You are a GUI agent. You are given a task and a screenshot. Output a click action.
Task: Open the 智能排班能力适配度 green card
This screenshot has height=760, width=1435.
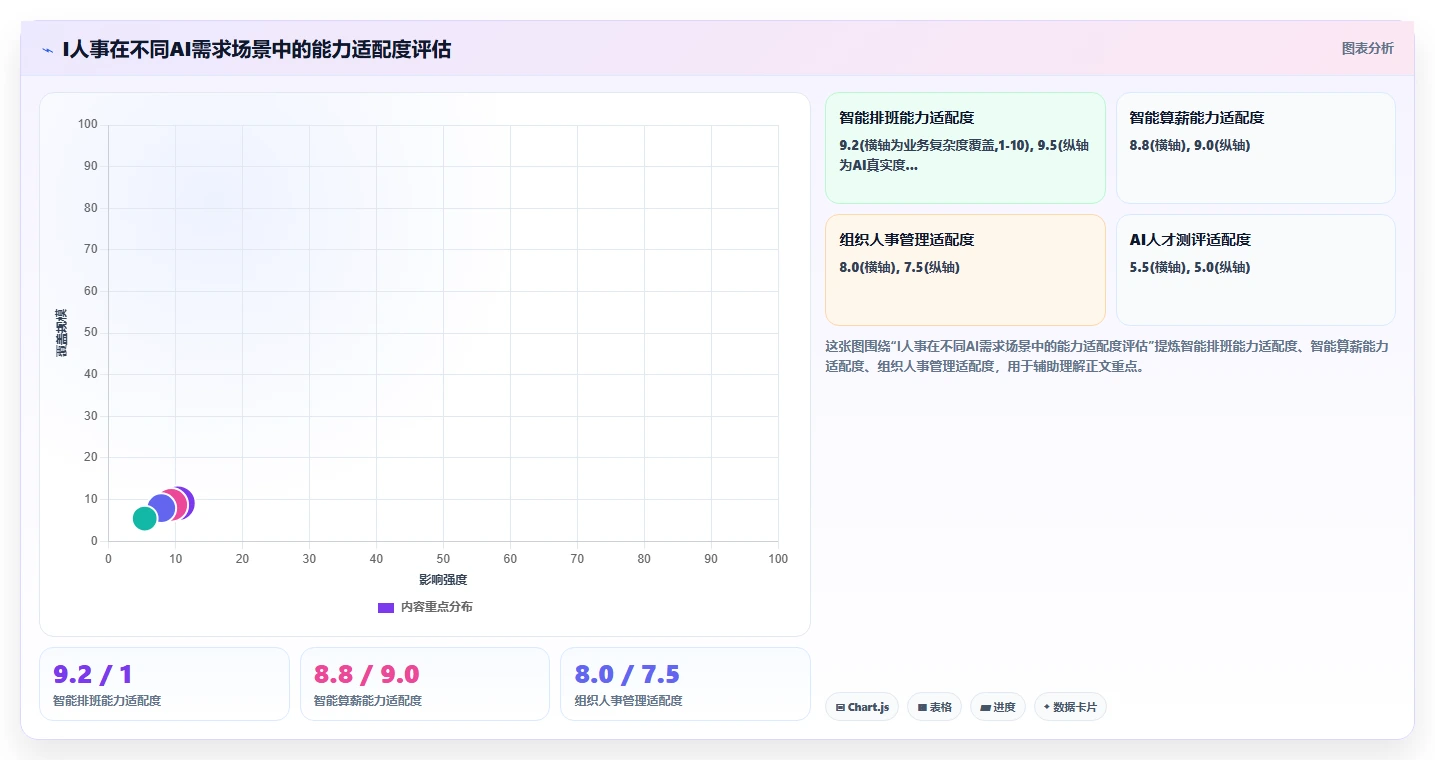(965, 148)
